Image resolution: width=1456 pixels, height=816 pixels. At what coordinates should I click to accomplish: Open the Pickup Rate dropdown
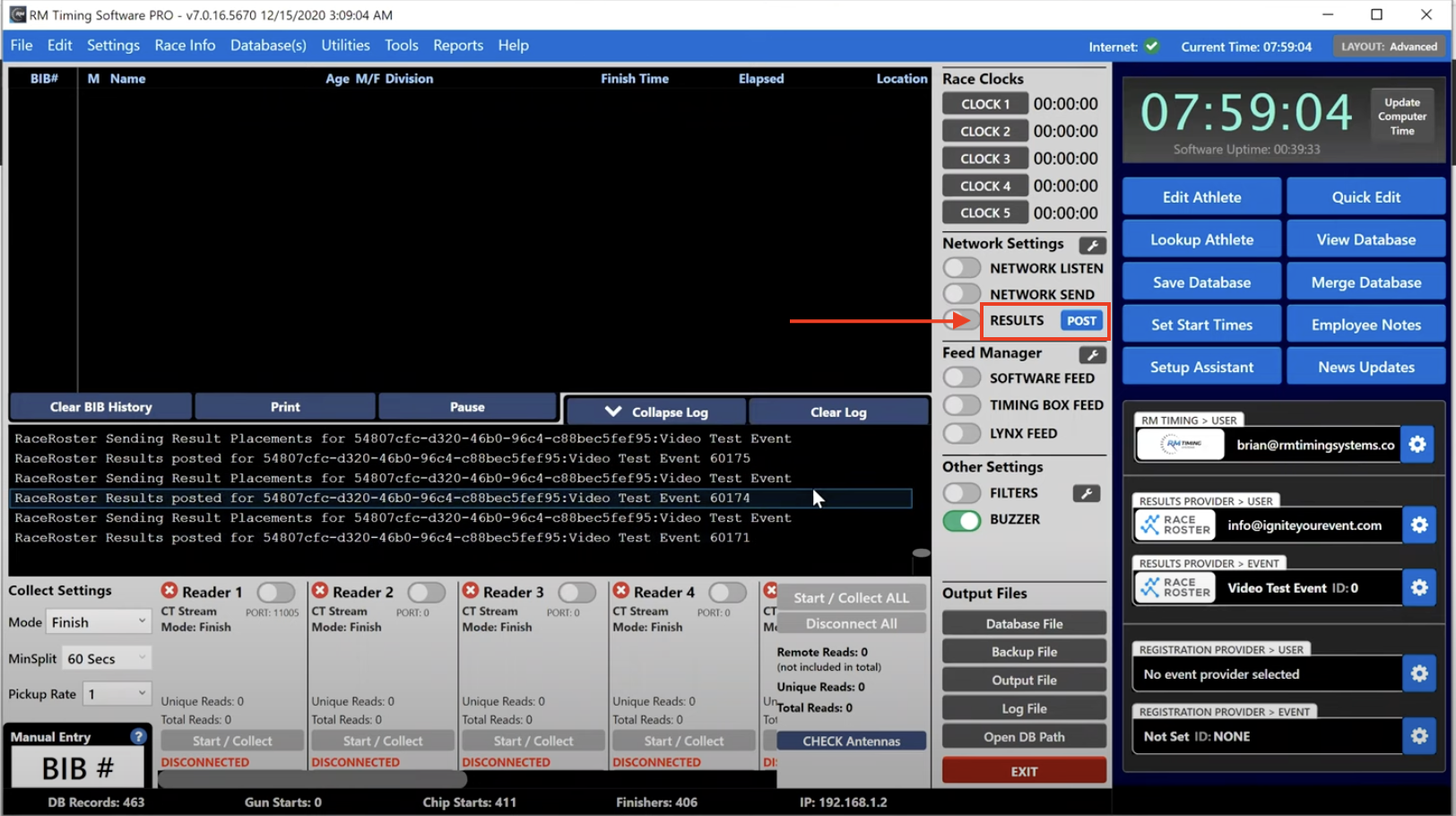click(x=116, y=693)
